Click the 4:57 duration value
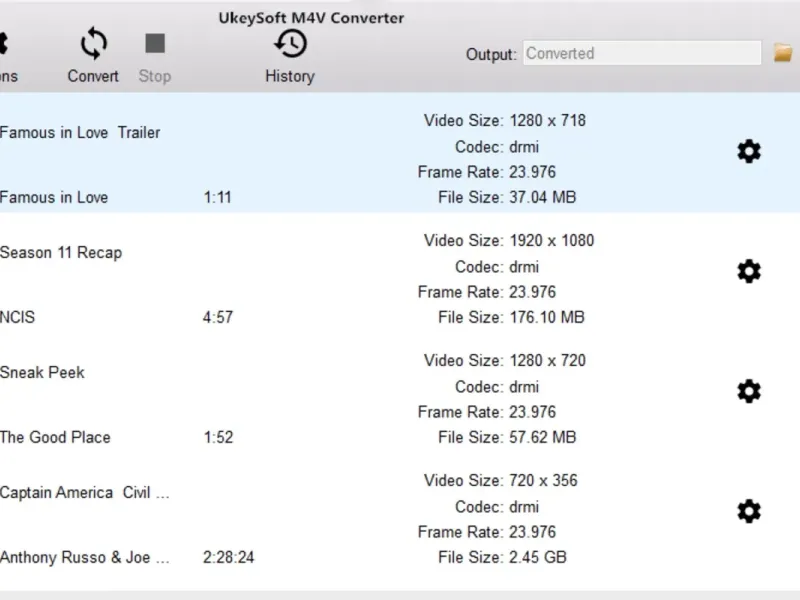Image resolution: width=800 pixels, height=600 pixels. pos(218,317)
